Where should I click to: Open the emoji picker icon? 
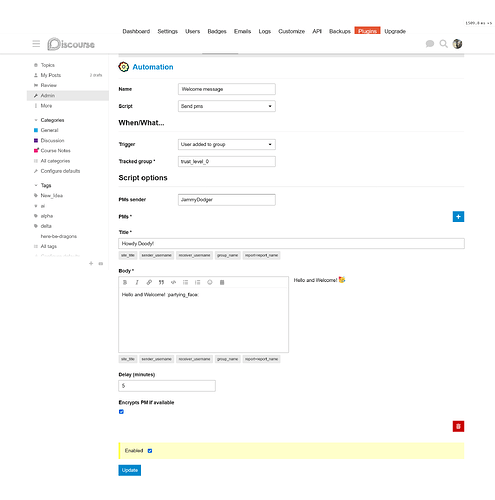pyautogui.click(x=210, y=282)
